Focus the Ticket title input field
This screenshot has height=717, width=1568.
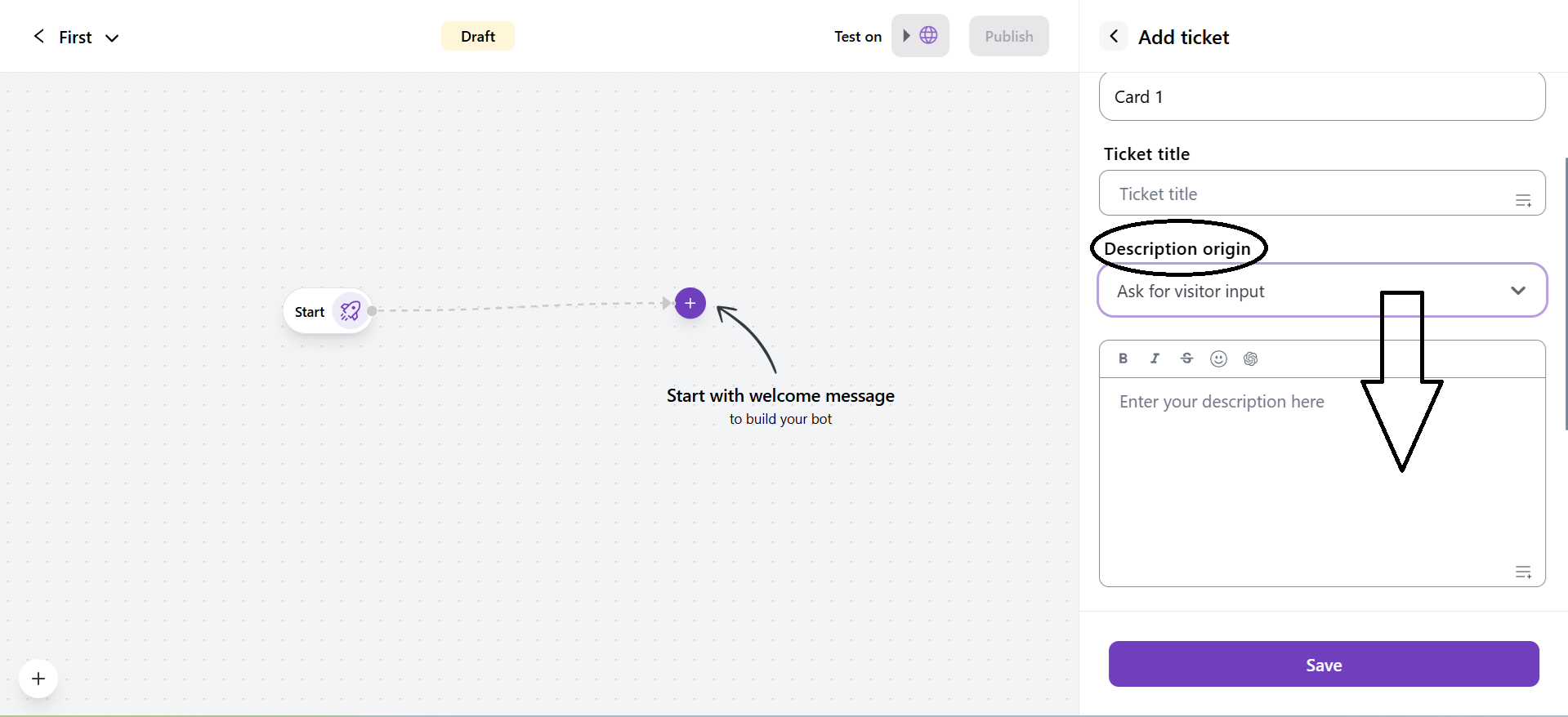click(x=1307, y=194)
